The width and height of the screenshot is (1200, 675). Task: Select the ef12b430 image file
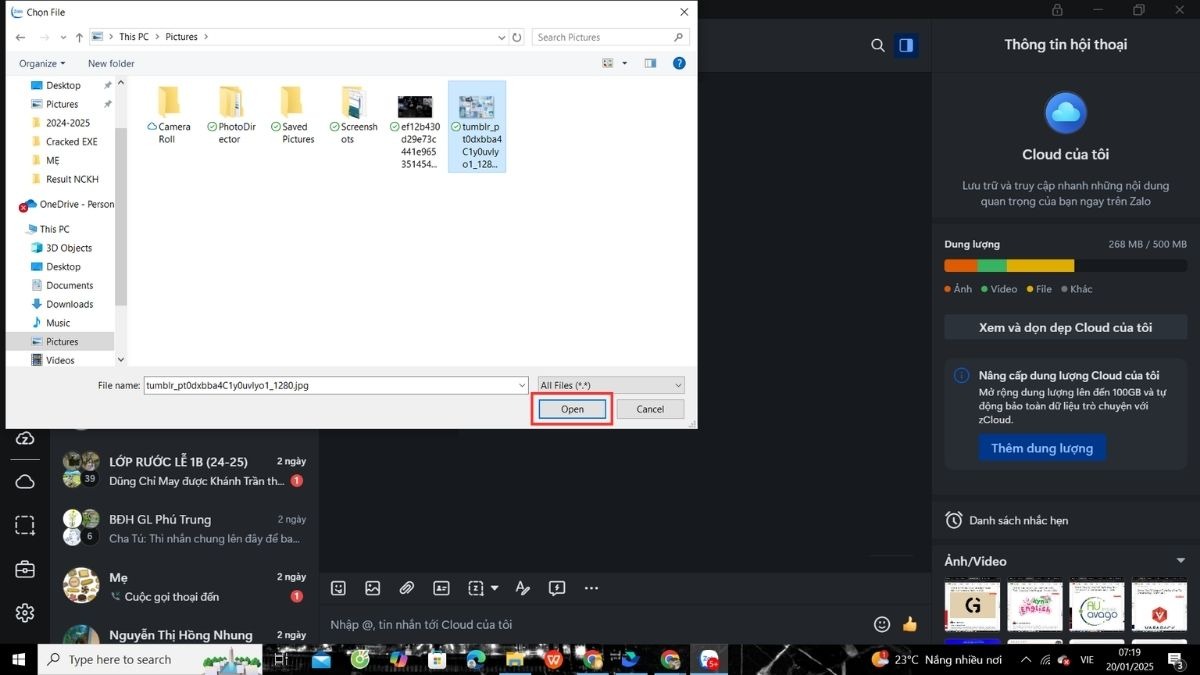pyautogui.click(x=415, y=133)
